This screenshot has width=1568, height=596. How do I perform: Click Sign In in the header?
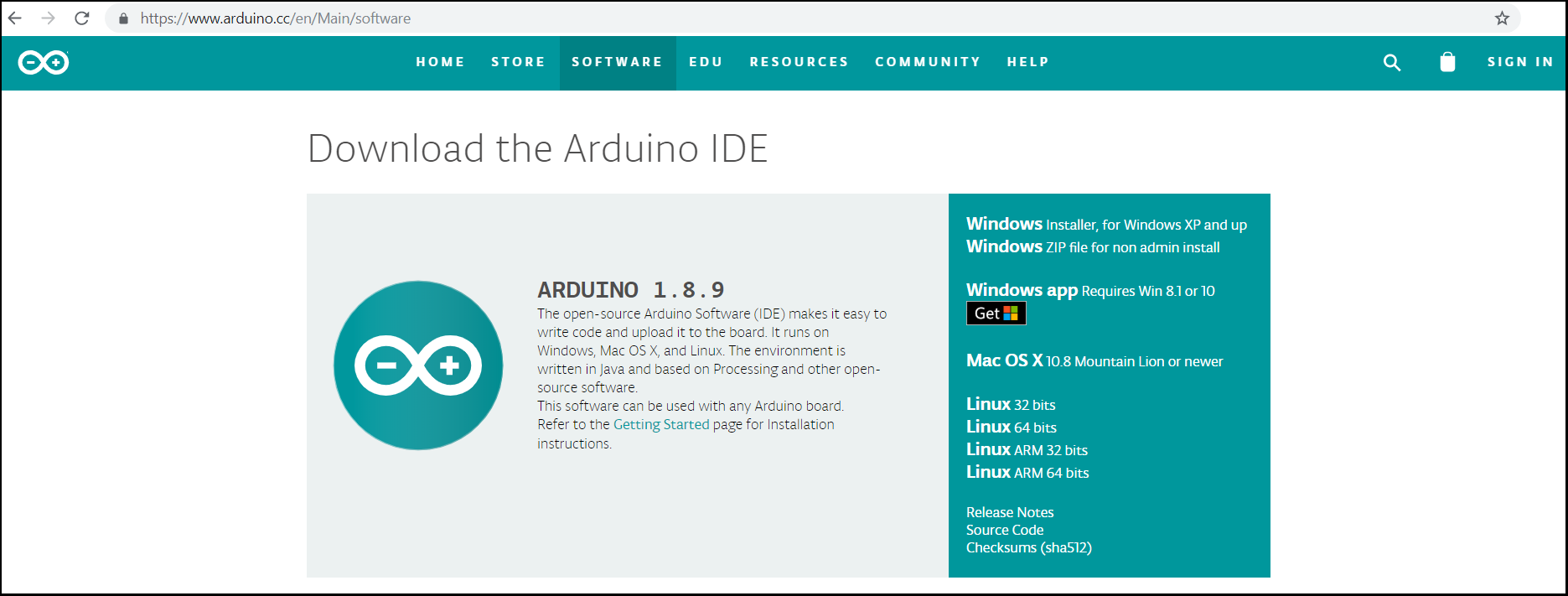pos(1520,62)
